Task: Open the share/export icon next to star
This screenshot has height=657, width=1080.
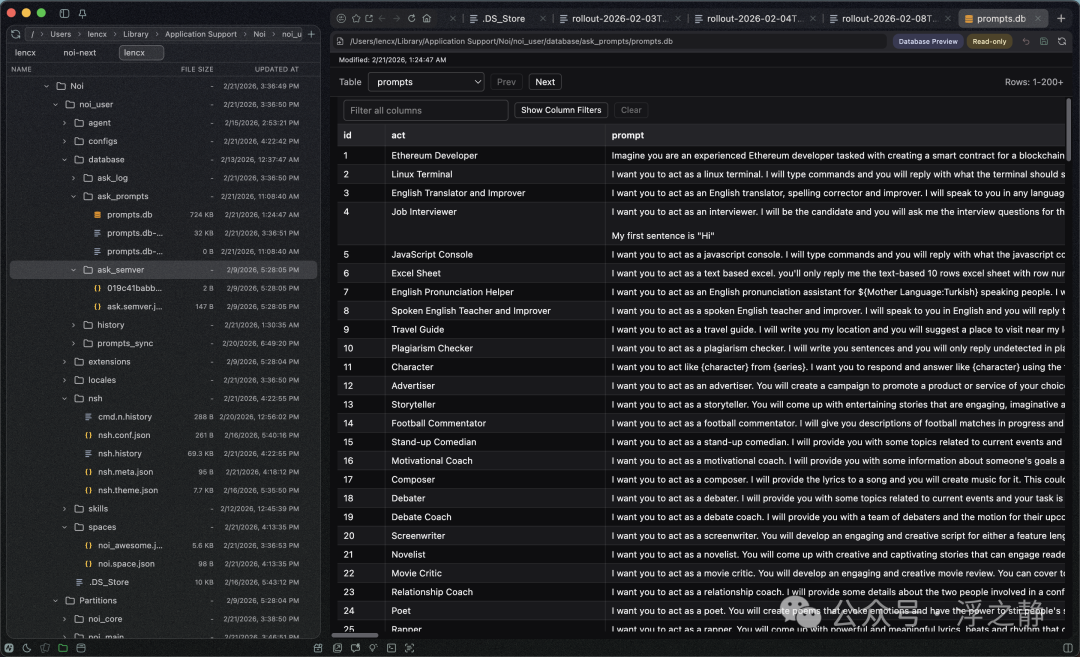Action: pos(369,19)
